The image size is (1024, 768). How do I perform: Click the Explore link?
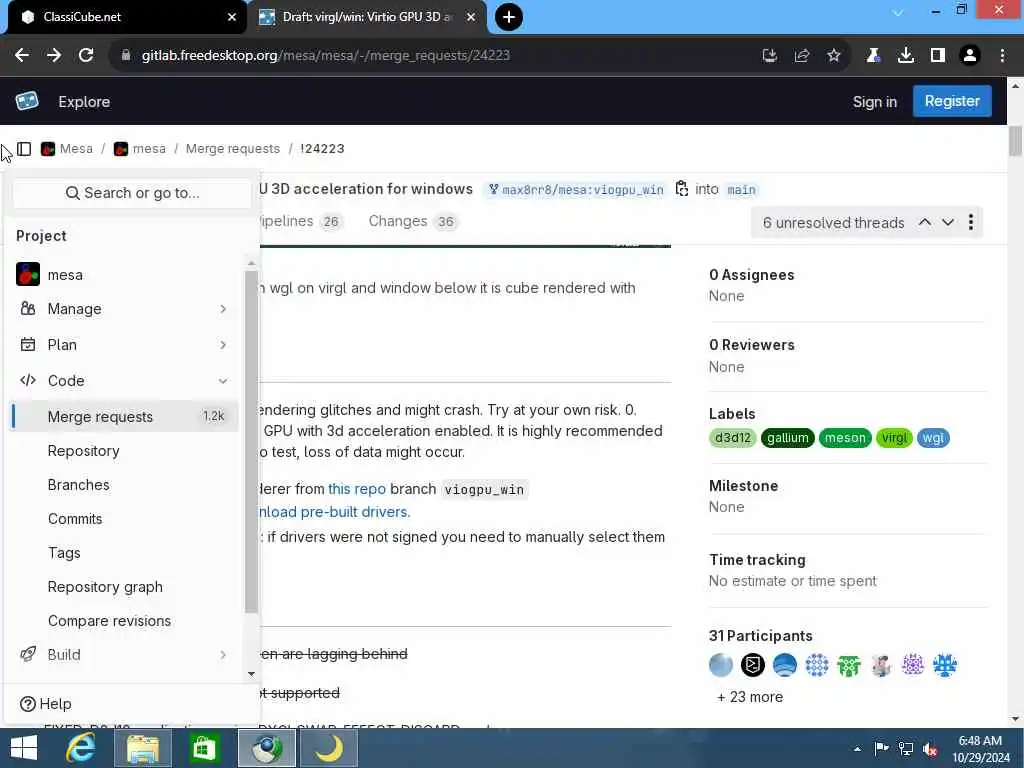pos(84,102)
